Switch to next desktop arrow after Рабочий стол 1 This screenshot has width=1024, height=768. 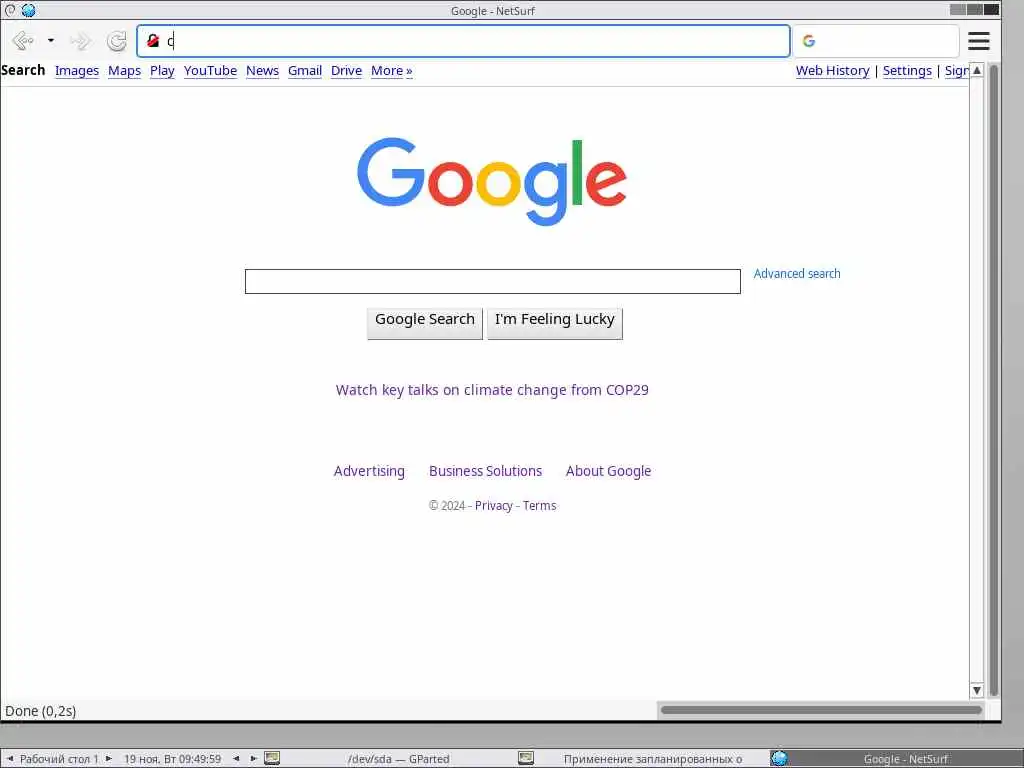tap(108, 758)
